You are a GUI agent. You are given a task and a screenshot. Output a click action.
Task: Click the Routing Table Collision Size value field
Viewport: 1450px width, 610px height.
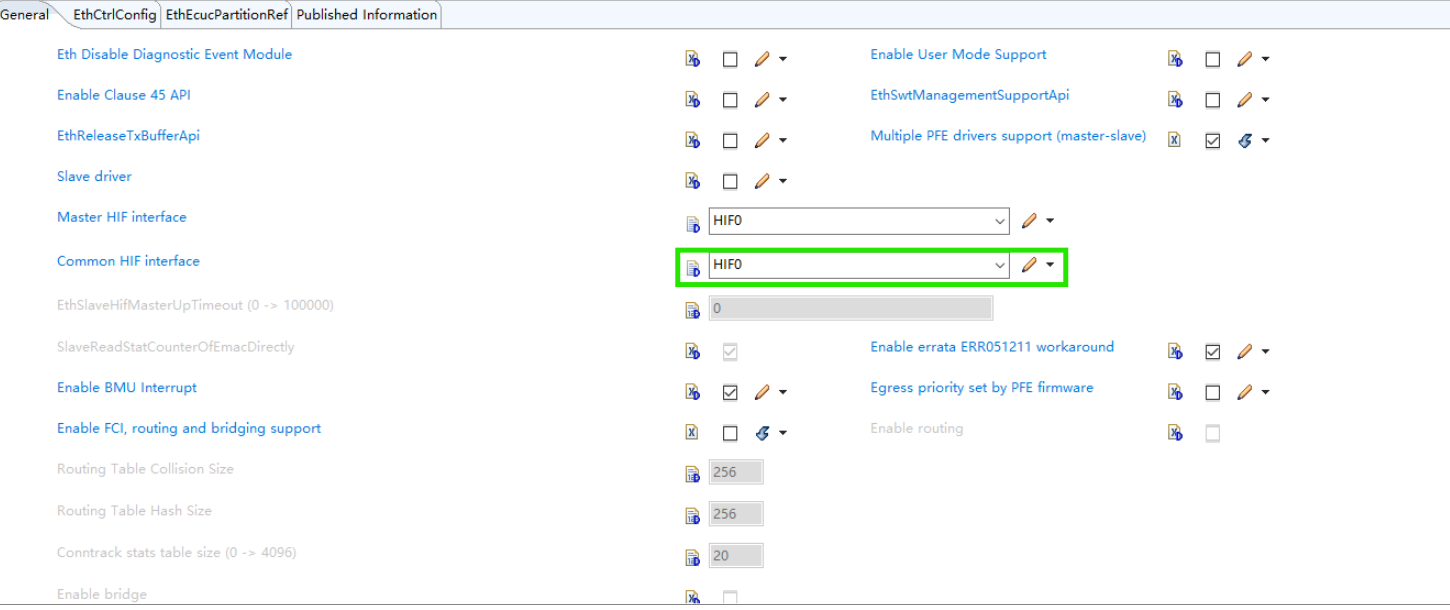tap(736, 471)
